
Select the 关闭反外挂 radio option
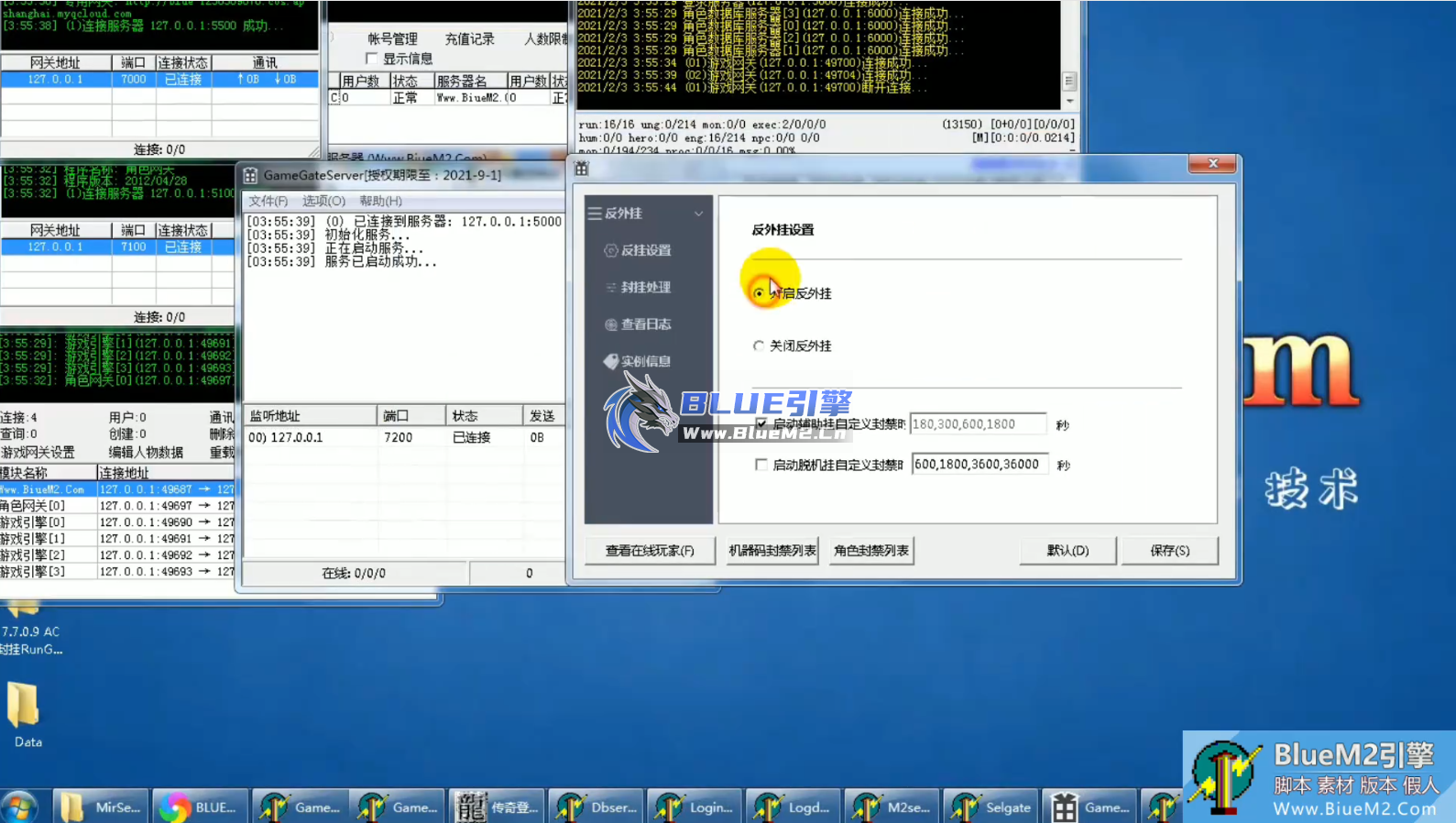tap(759, 346)
